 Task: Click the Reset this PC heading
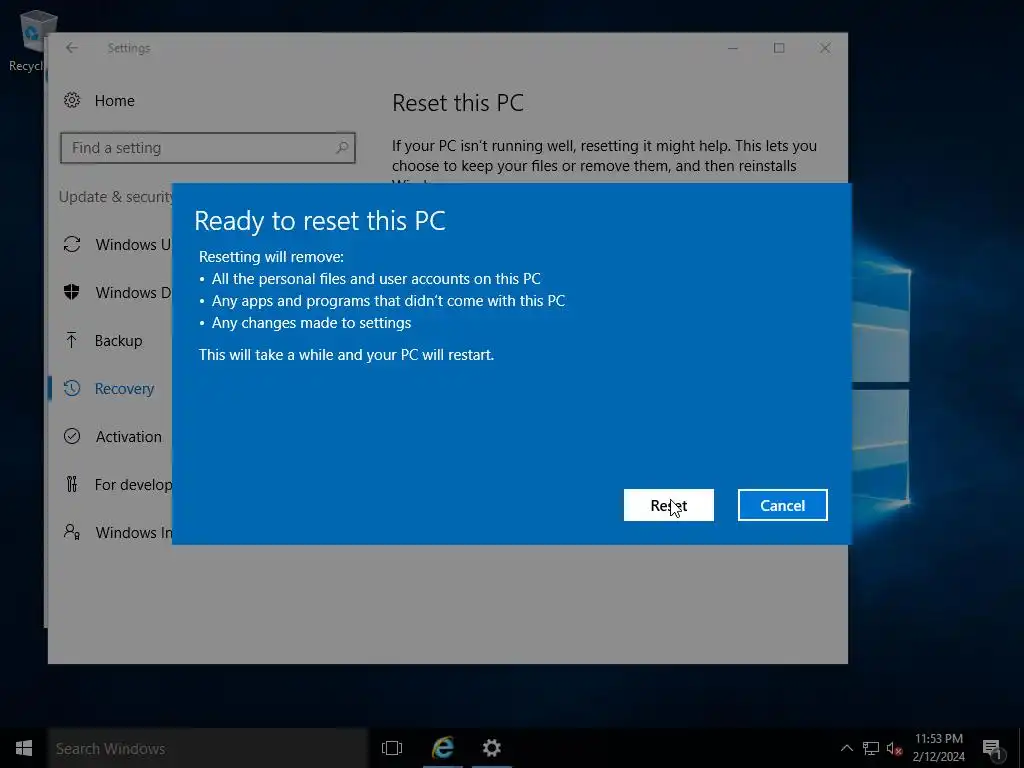[458, 103]
